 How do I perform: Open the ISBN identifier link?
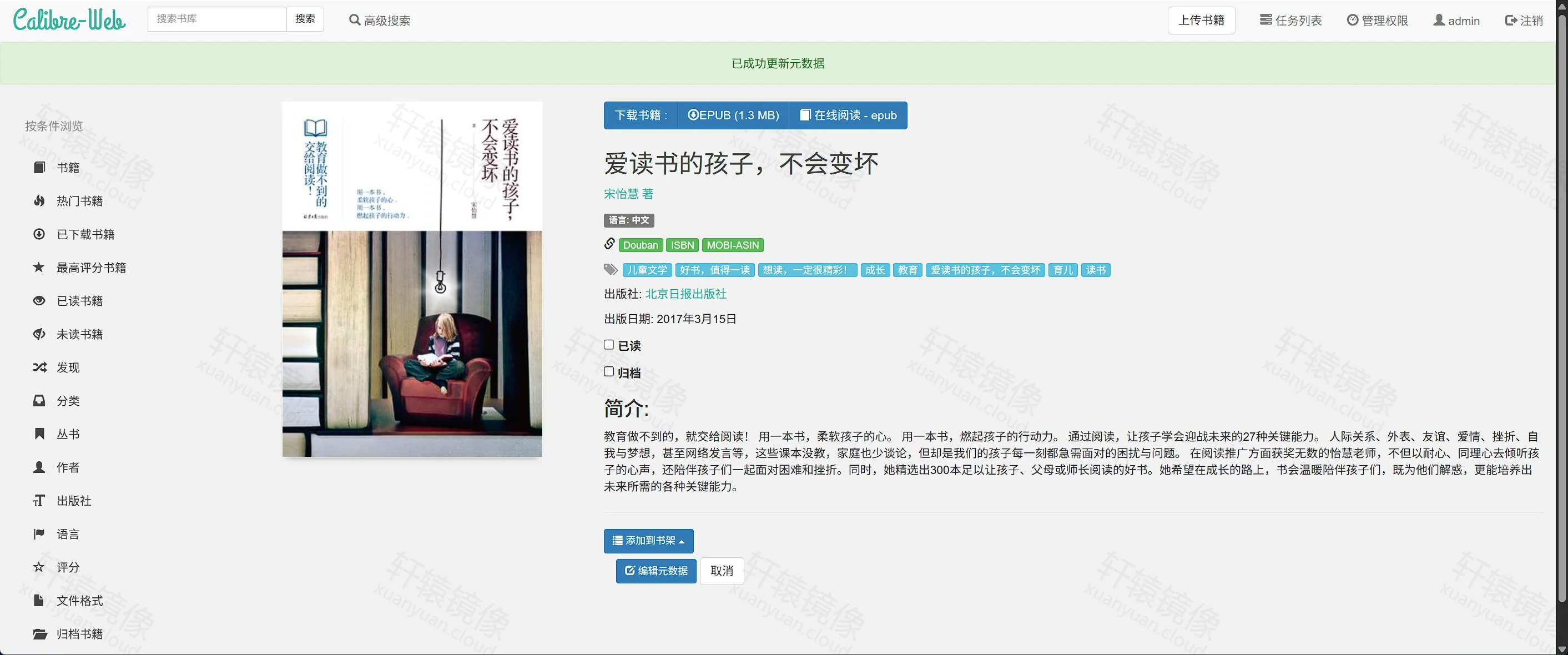tap(682, 245)
